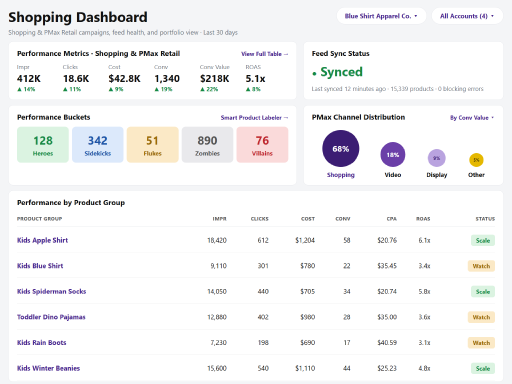Screen dimensions: 512x384
Task: Sort by the CONV column header
Action: tap(343, 219)
